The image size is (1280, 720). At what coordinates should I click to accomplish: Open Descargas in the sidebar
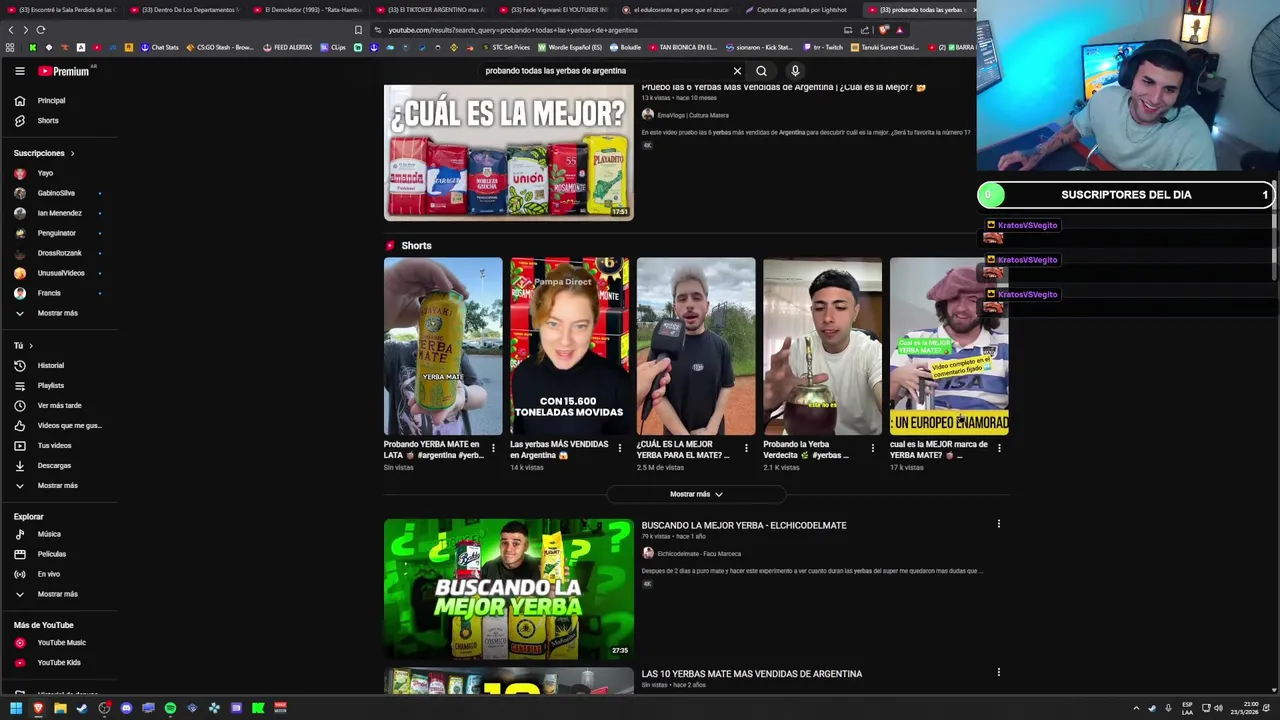[54, 466]
